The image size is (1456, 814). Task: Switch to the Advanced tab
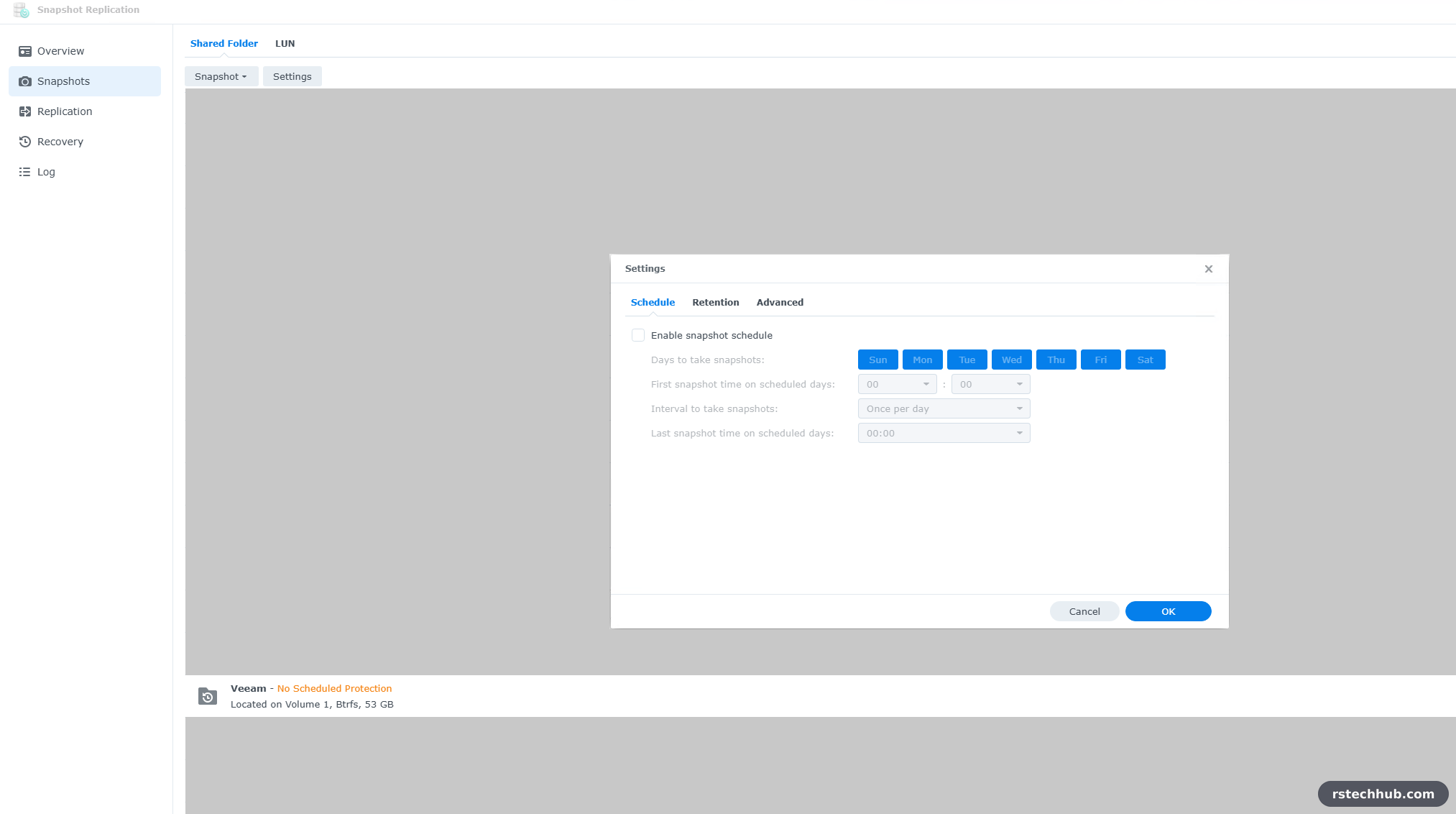[x=780, y=302]
